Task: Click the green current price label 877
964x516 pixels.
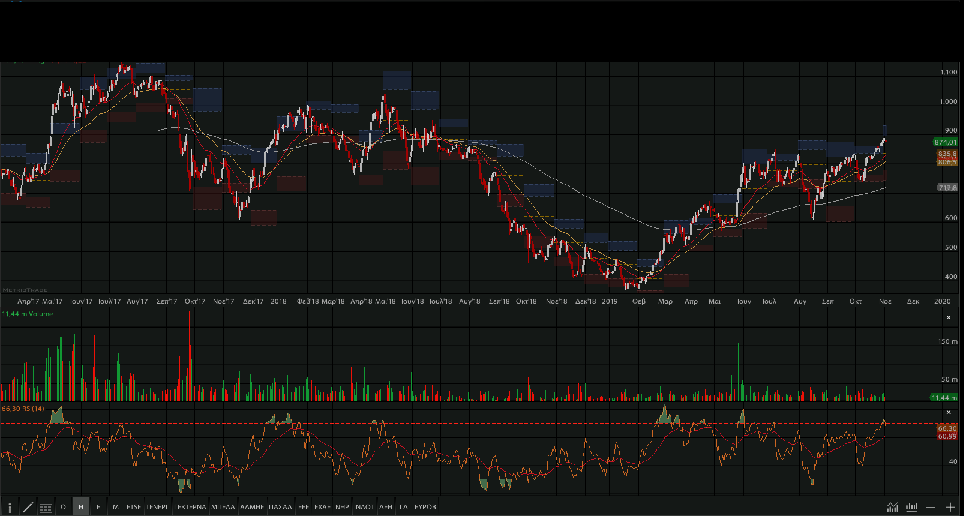Action: (945, 143)
